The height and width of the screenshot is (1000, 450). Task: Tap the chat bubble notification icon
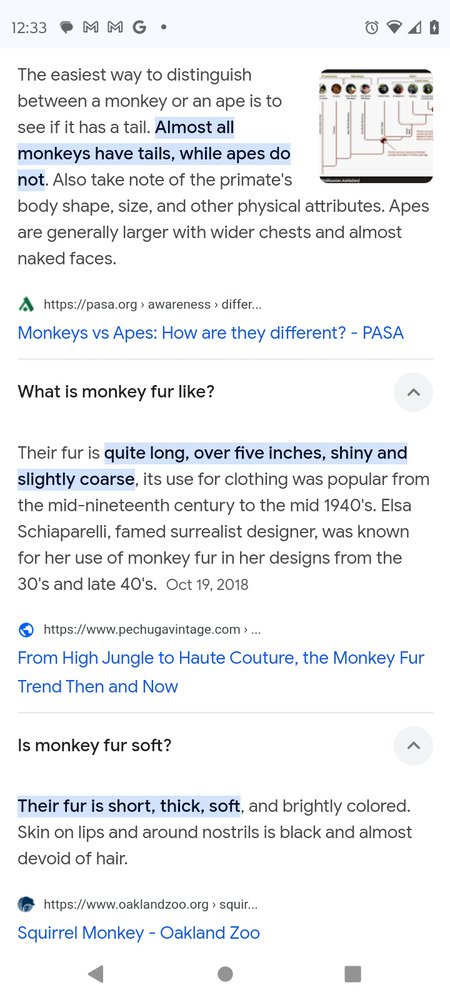point(68,27)
